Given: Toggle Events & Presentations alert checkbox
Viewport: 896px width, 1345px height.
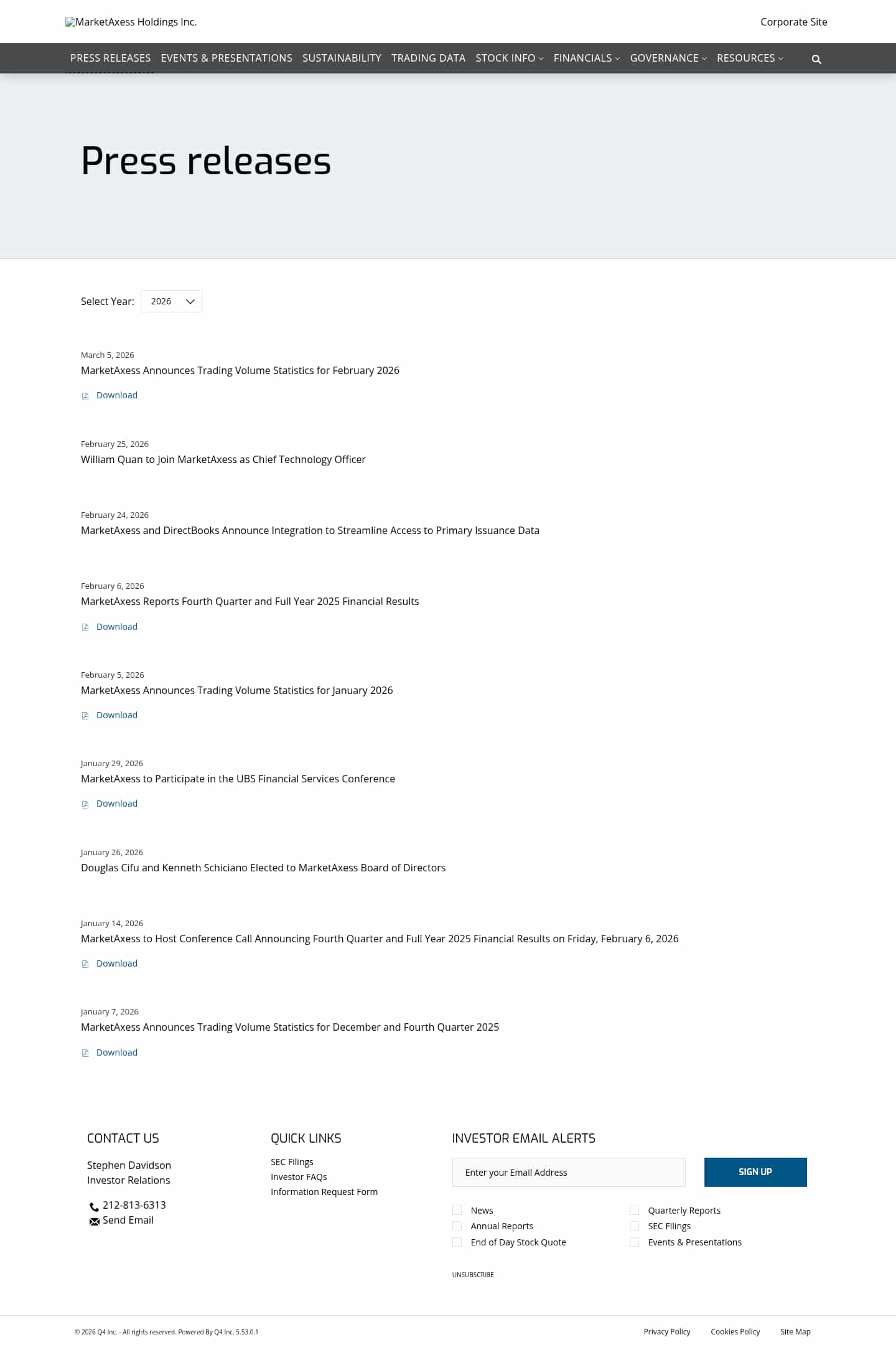Looking at the screenshot, I should [634, 1242].
